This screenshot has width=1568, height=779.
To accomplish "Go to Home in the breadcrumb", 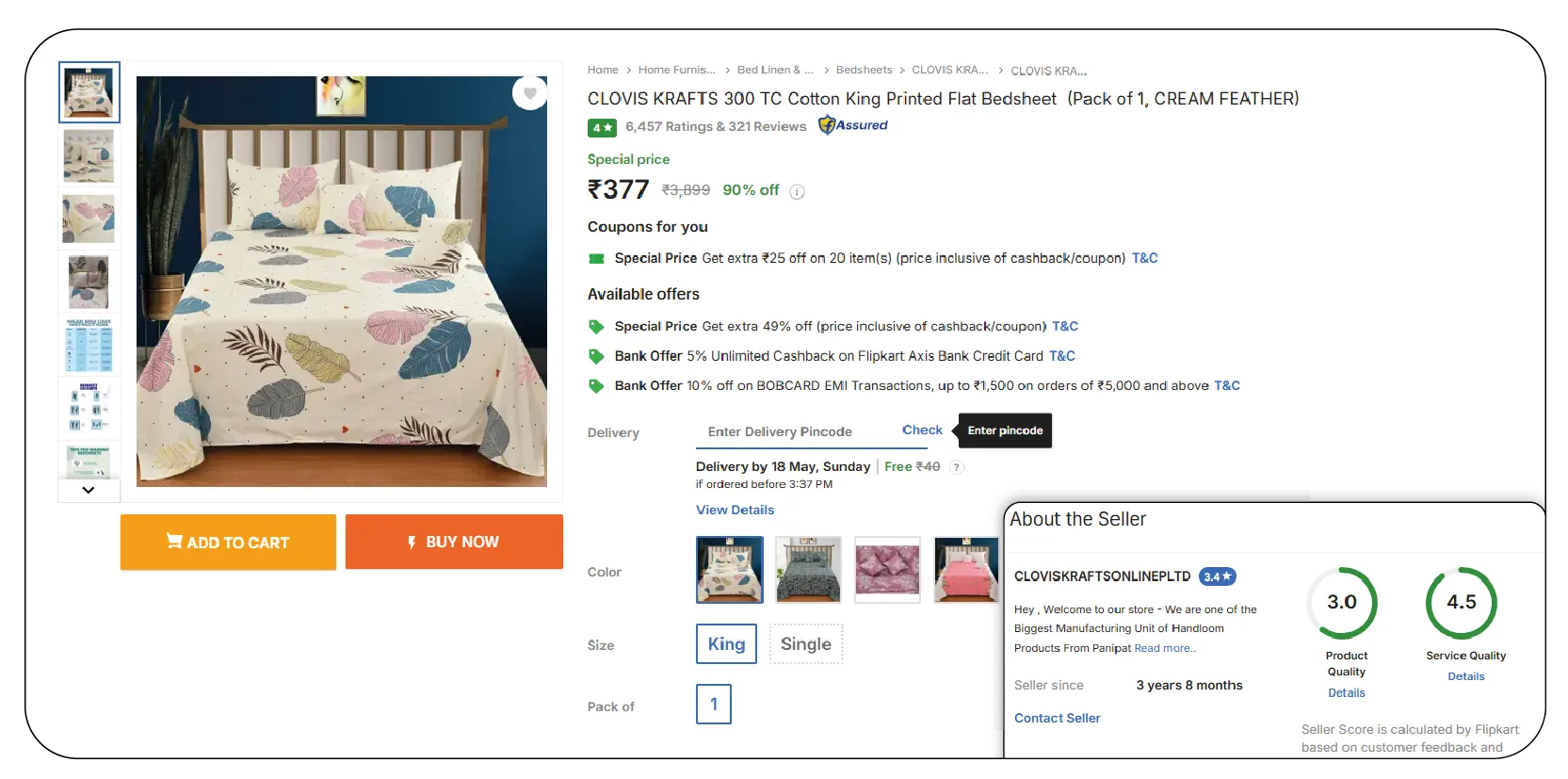I will point(603,70).
